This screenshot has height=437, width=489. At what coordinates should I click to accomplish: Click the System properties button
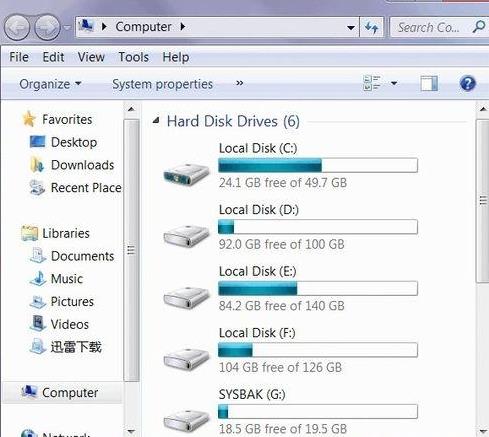tap(162, 84)
